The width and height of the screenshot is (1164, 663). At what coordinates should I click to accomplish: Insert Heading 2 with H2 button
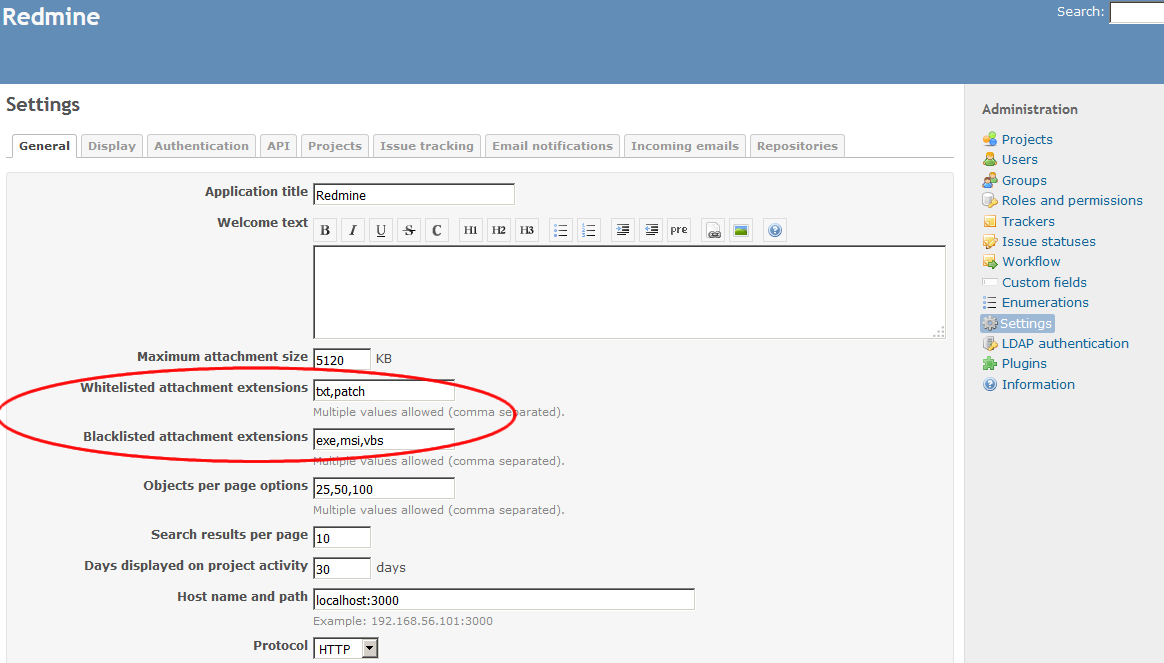pyautogui.click(x=499, y=230)
